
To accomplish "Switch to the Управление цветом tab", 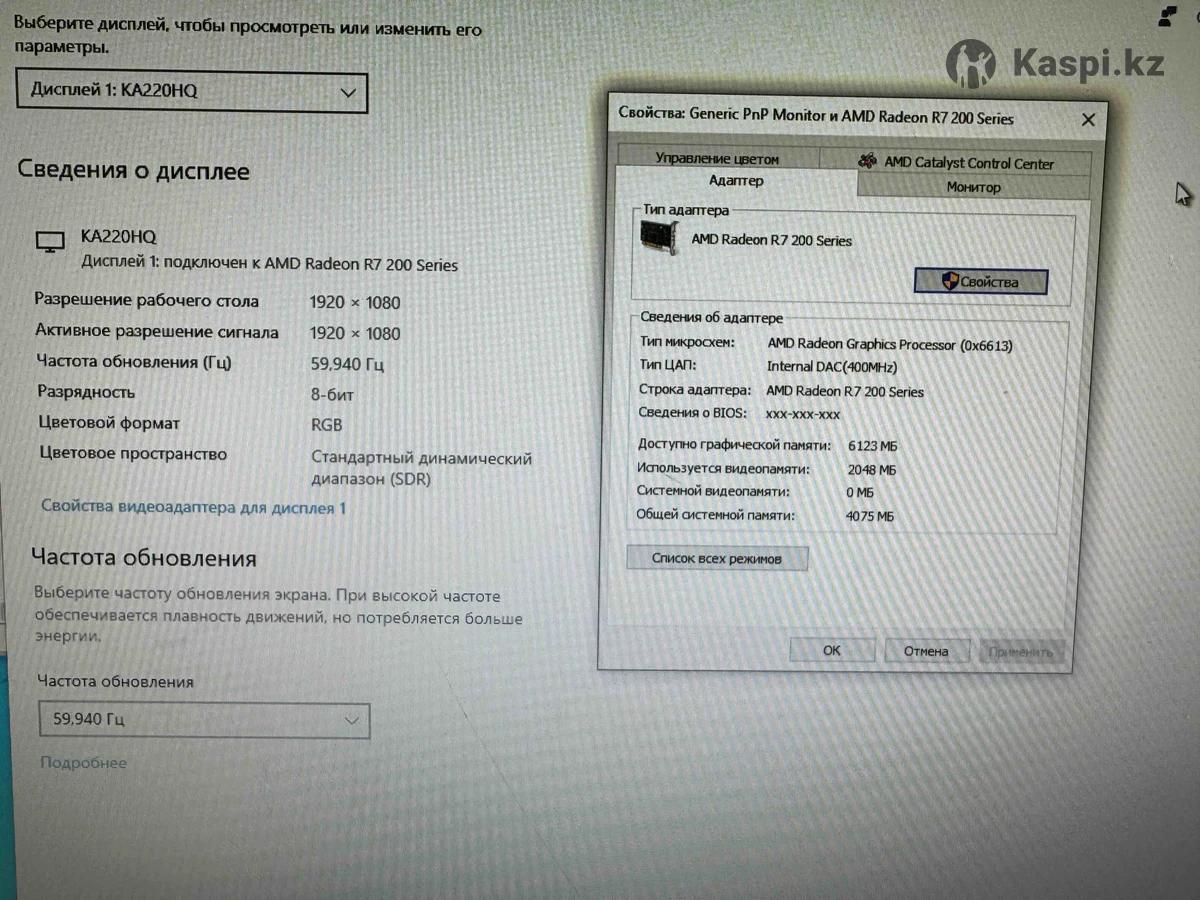I will pos(716,158).
